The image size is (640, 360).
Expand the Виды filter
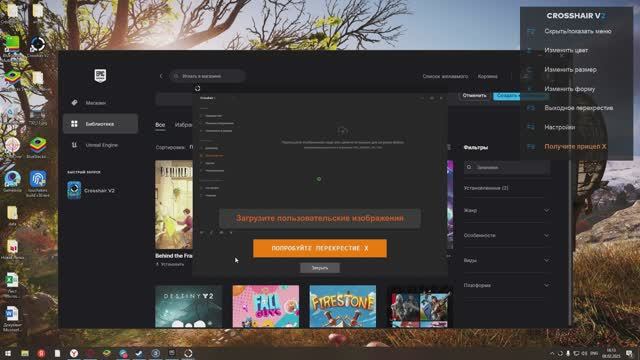click(507, 260)
